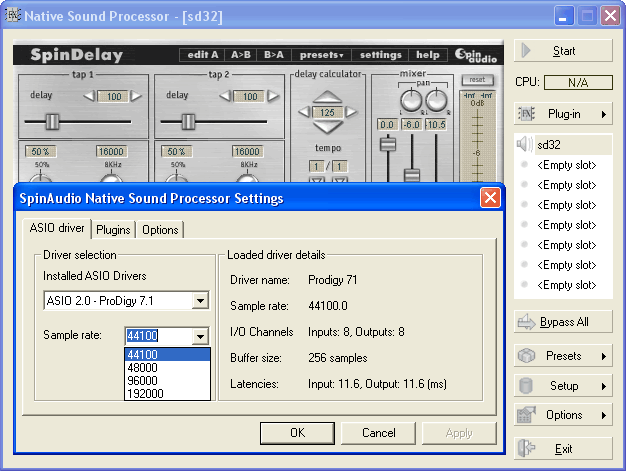Click the Cancel button
Image resolution: width=626 pixels, height=471 pixels.
(378, 433)
